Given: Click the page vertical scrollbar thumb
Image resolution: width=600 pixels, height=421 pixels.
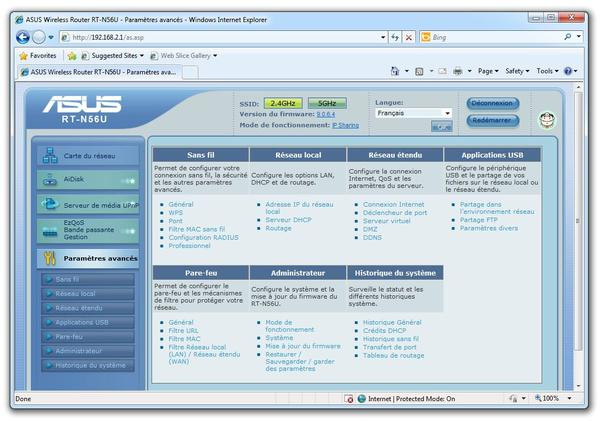Looking at the screenshot, I should [578, 220].
